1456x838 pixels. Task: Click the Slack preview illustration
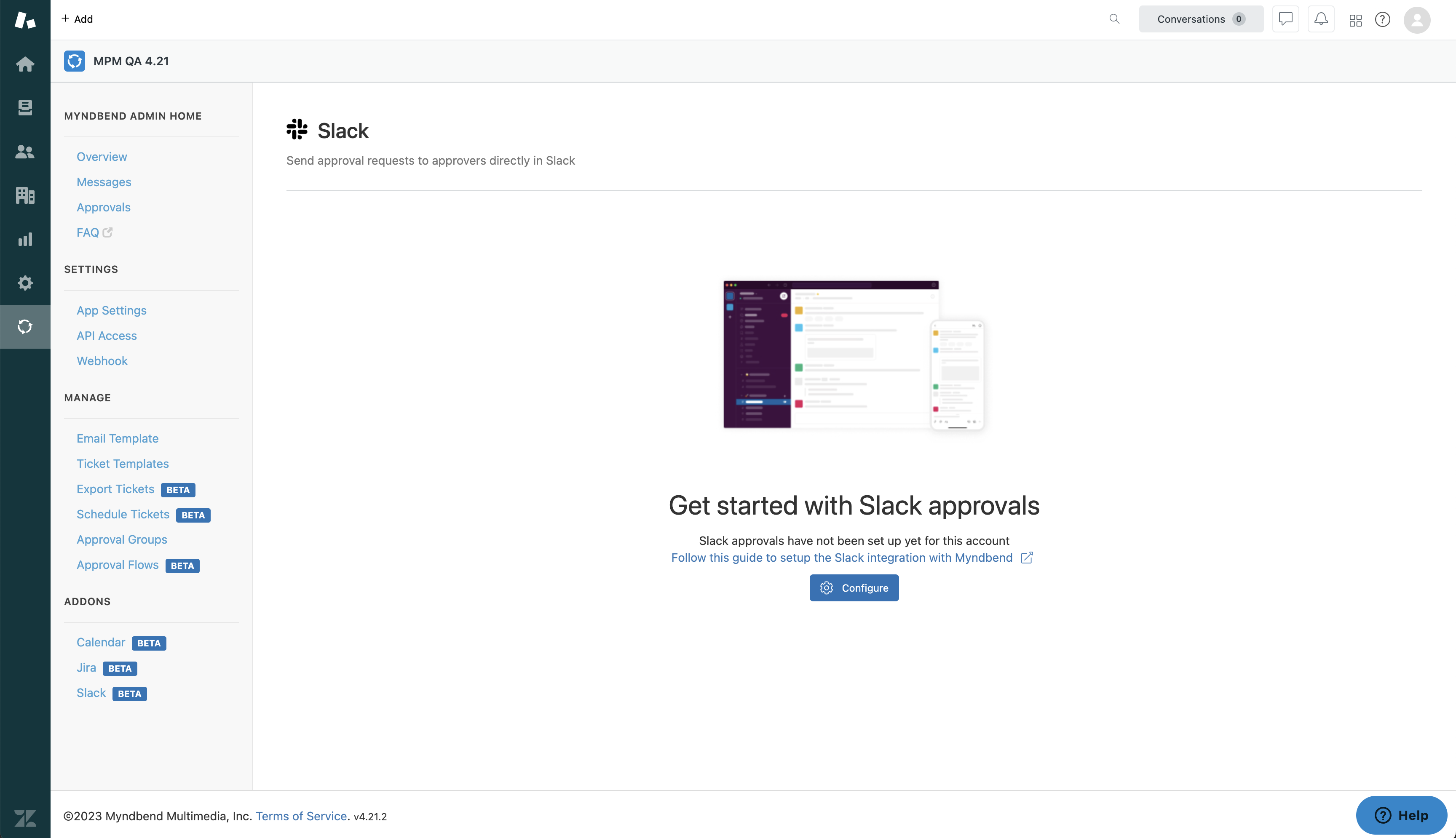854,355
